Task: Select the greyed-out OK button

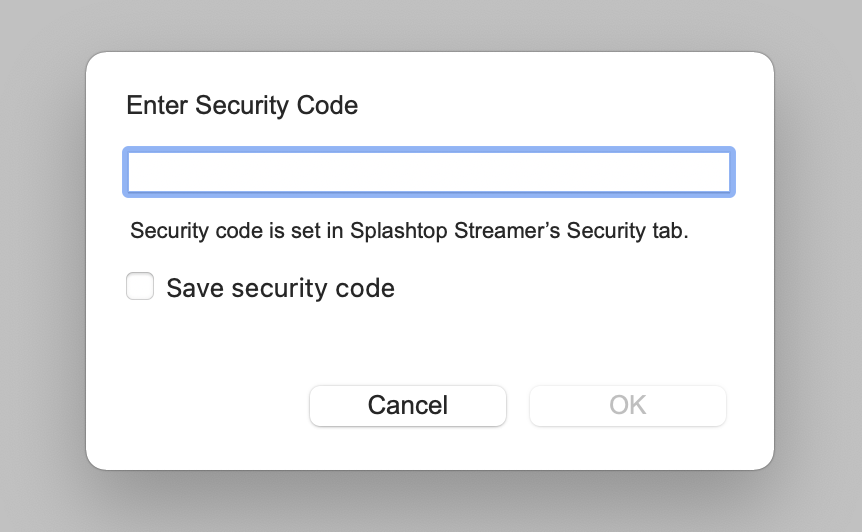Action: 627,405
